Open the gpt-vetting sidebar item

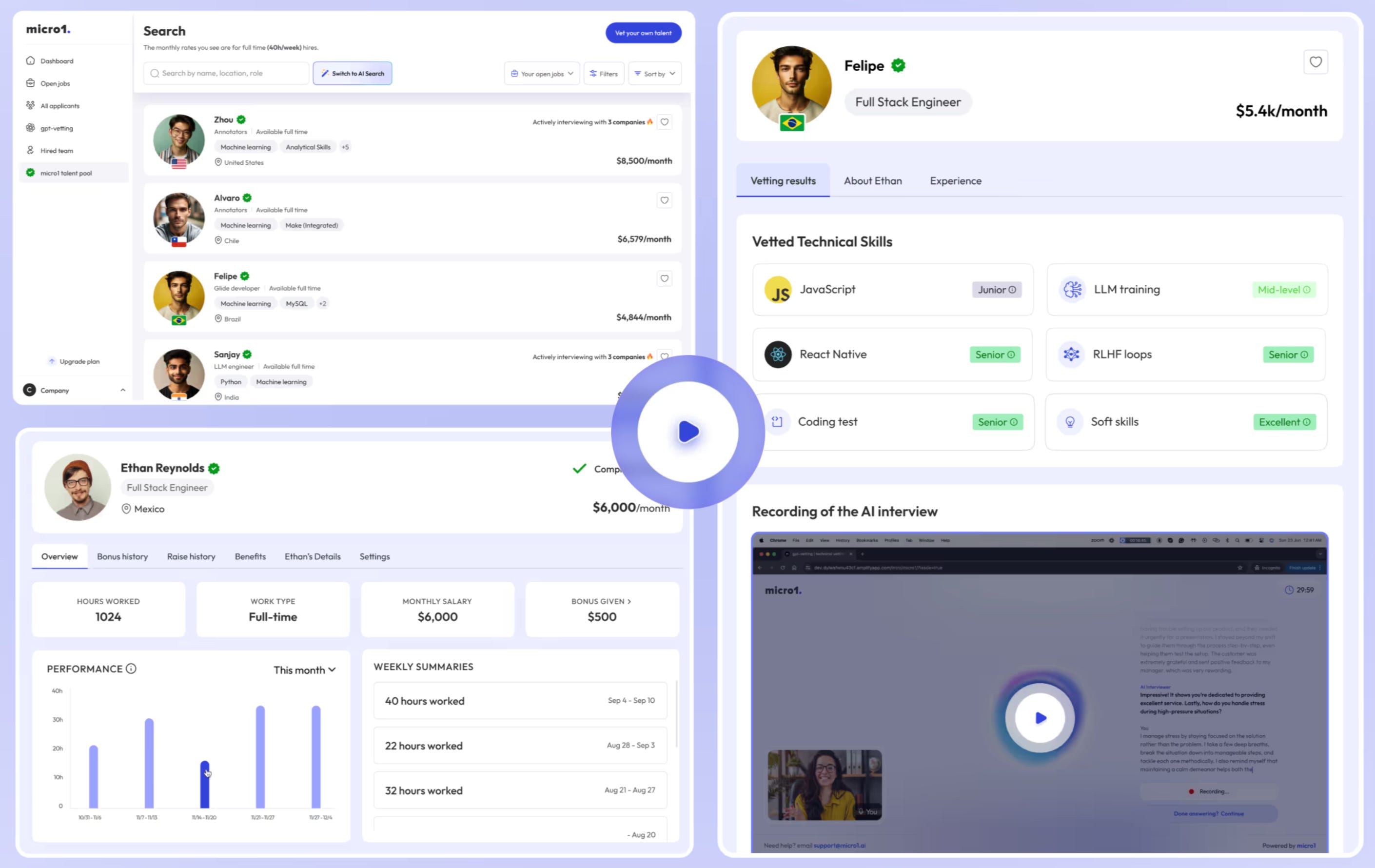56,128
